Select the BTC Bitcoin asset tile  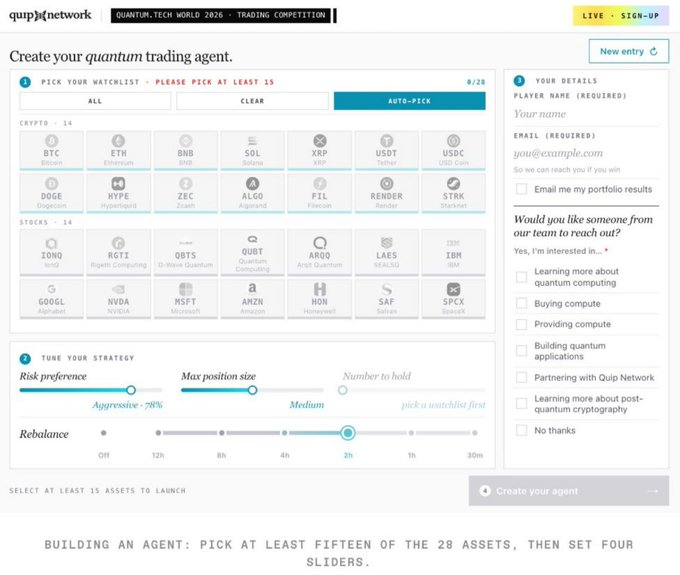point(51,150)
